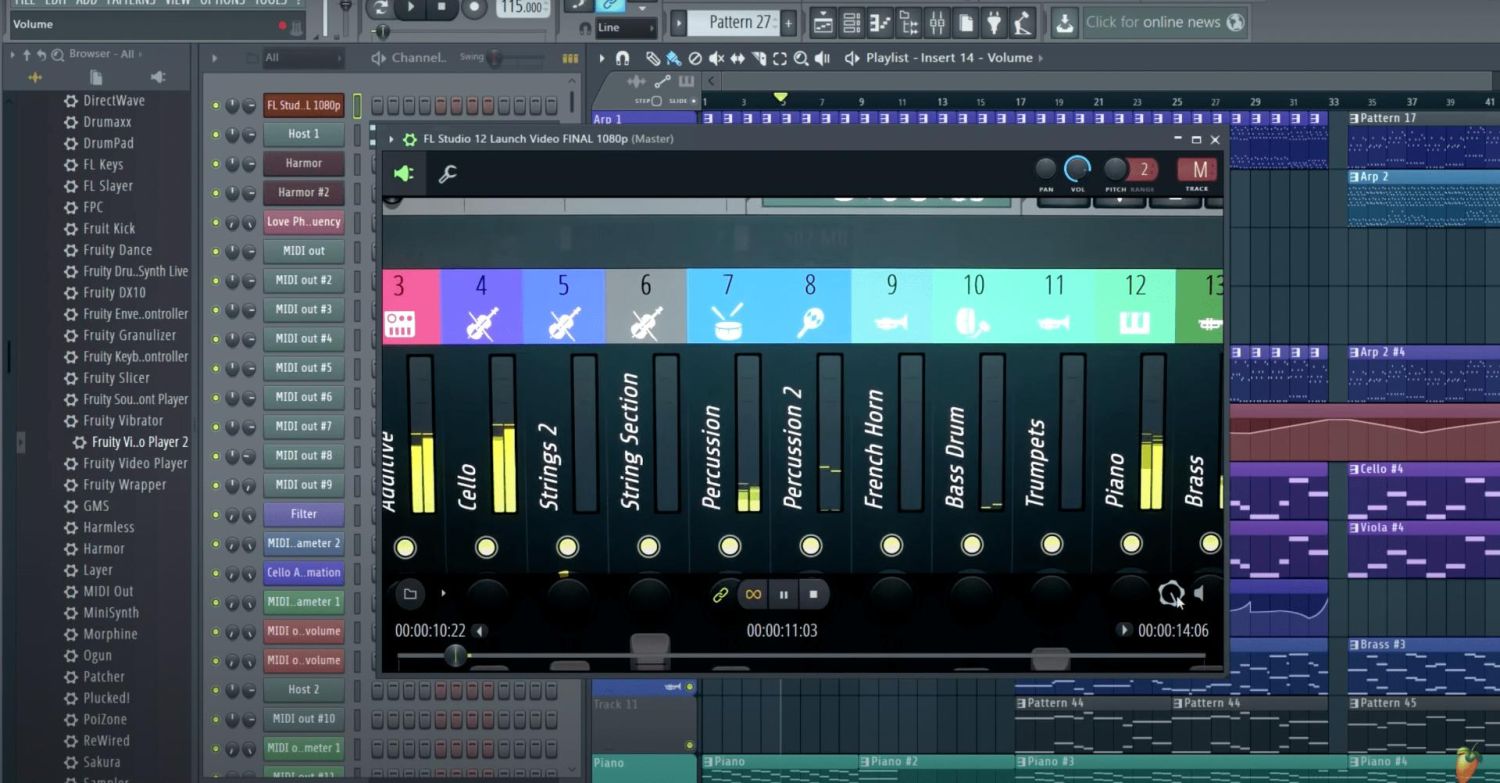
Task: Click the tempo display 115.000
Action: click(524, 8)
